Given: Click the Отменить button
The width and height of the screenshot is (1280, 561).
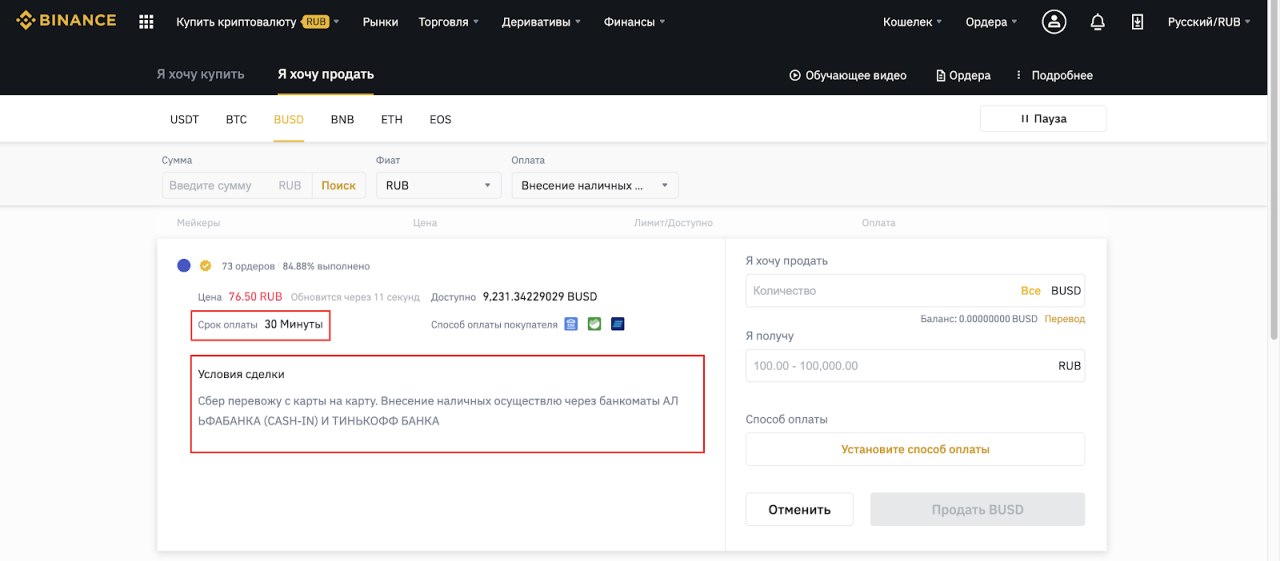Looking at the screenshot, I should tap(799, 509).
